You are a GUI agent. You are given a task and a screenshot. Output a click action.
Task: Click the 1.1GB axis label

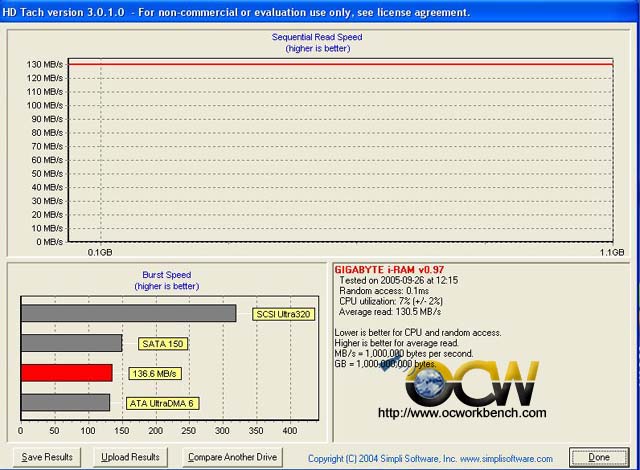[x=612, y=253]
